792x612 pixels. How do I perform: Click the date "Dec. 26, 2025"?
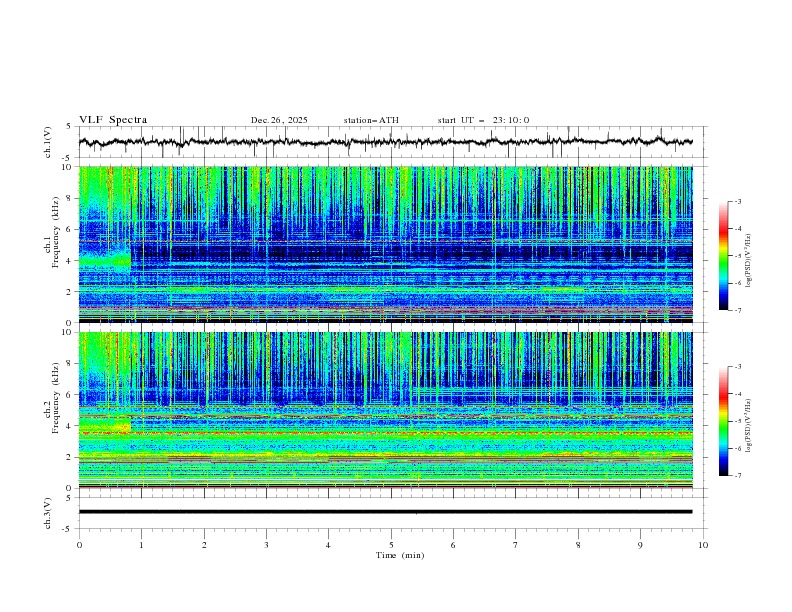click(279, 120)
